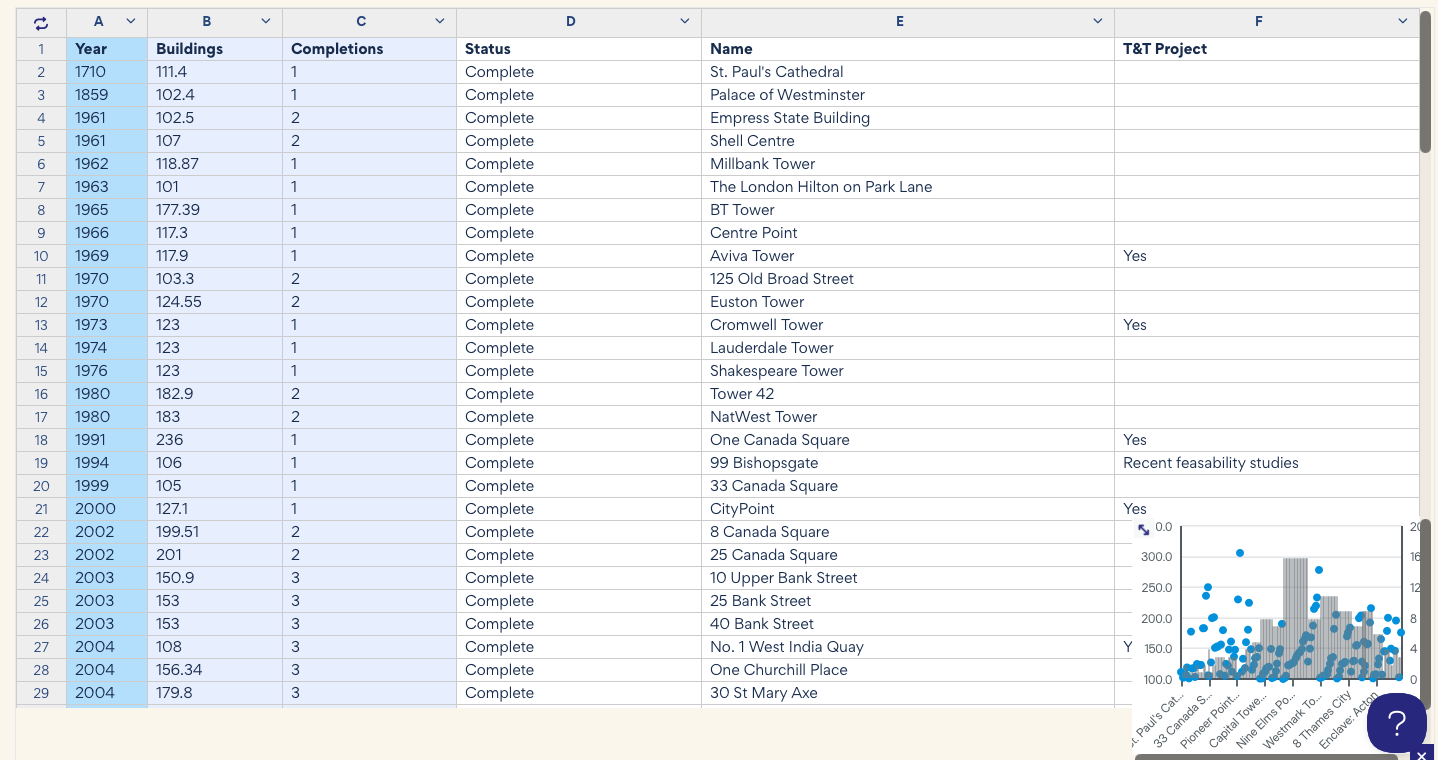
Task: Expand column C options chevron
Action: click(439, 21)
